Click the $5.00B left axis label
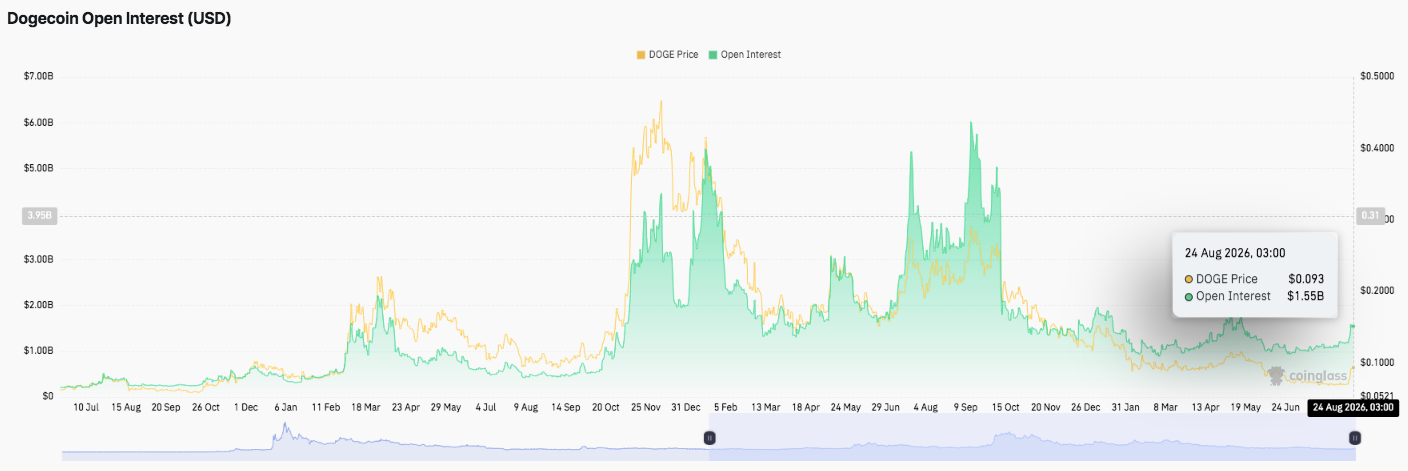The width and height of the screenshot is (1408, 471). 40,168
